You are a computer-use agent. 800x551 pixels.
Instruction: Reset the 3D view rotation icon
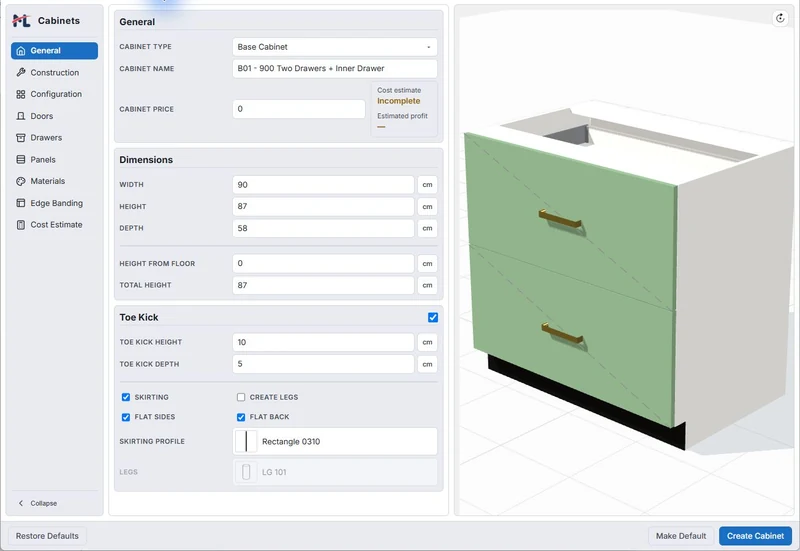780,18
